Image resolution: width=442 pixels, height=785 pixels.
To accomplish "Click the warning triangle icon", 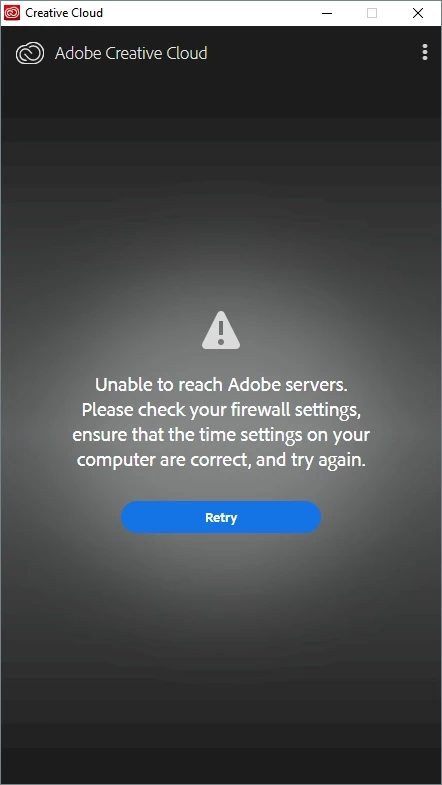I will (221, 330).
